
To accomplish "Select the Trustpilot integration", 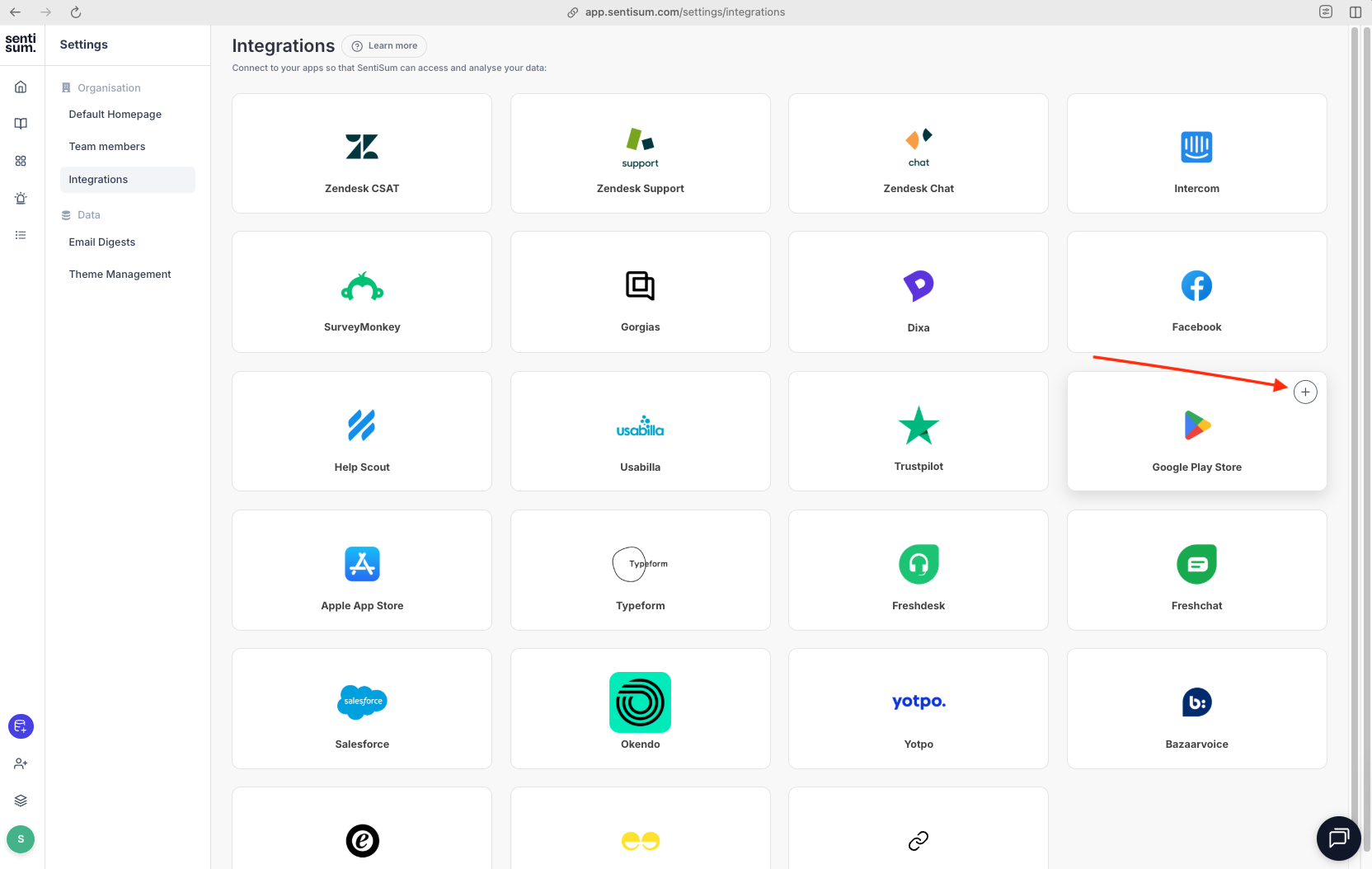I will [918, 430].
